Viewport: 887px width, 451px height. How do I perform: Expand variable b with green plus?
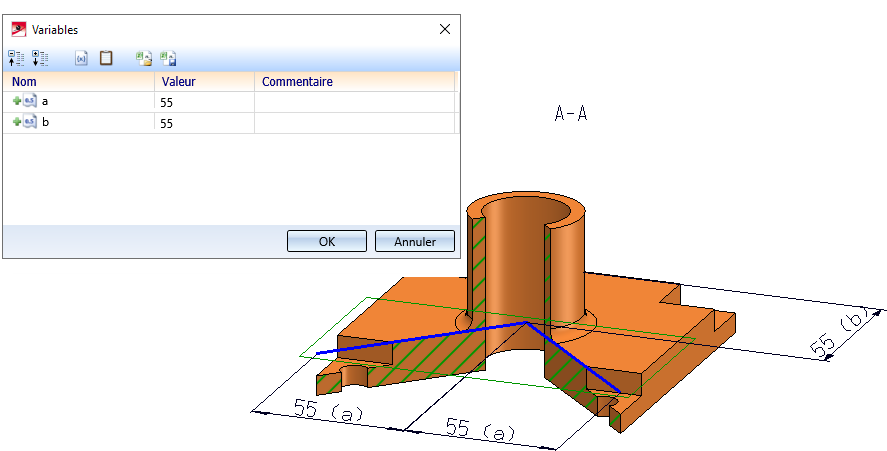coord(16,122)
